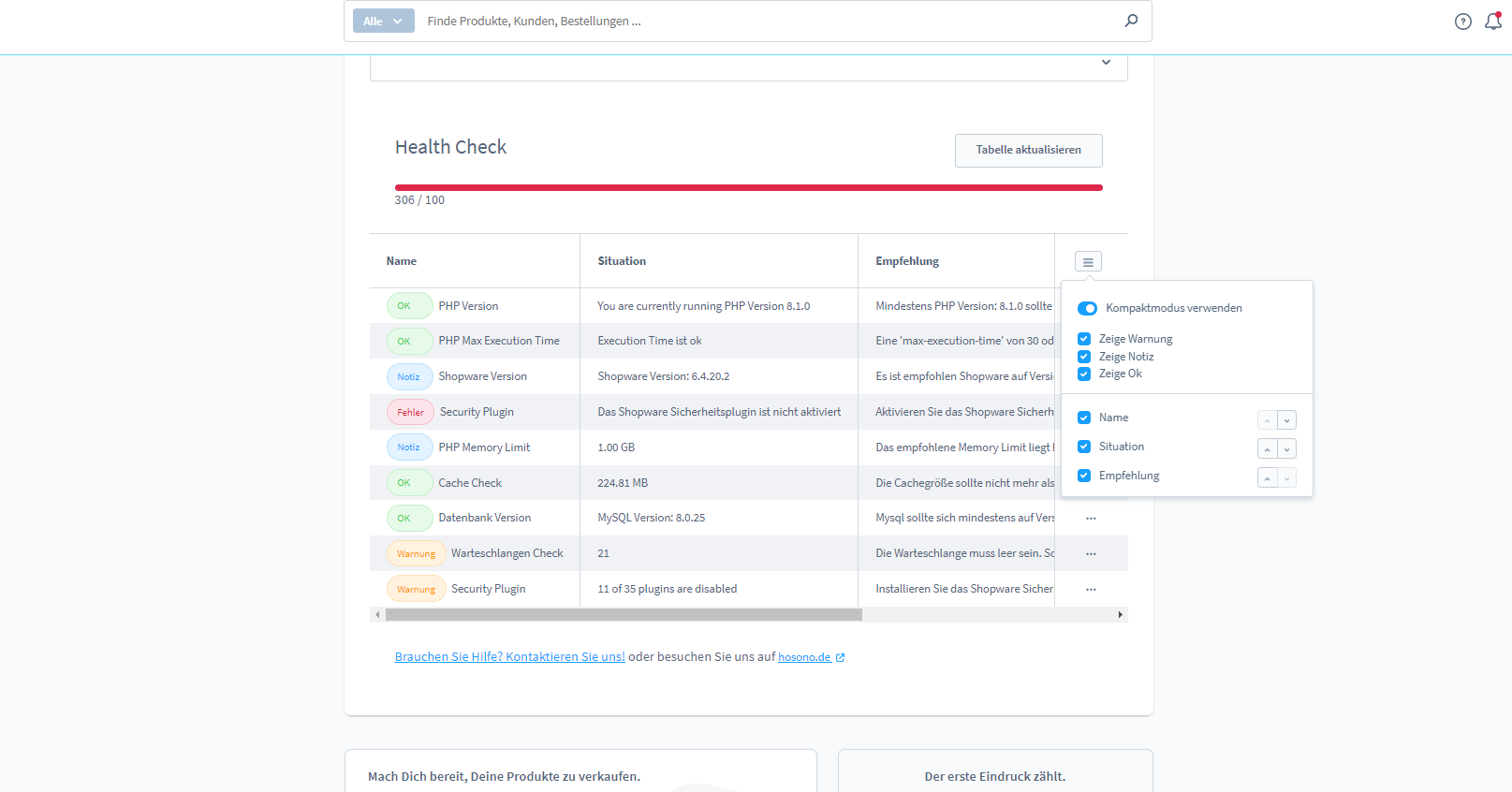
Task: Select 224.81 MB cache value
Action: (x=623, y=483)
